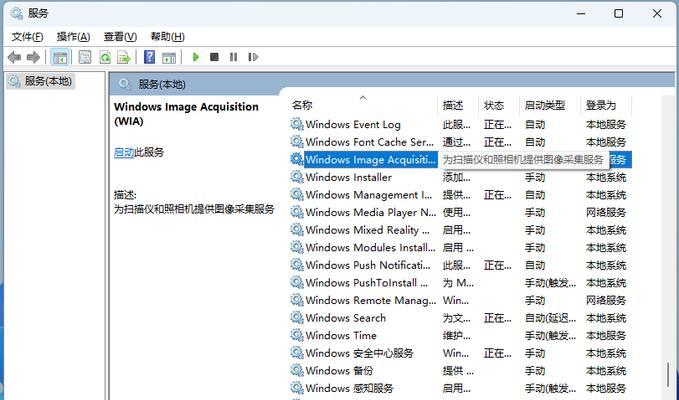This screenshot has height=400, width=679.
Task: Click gear icon of Windows Font Cache Service
Action: (297, 142)
